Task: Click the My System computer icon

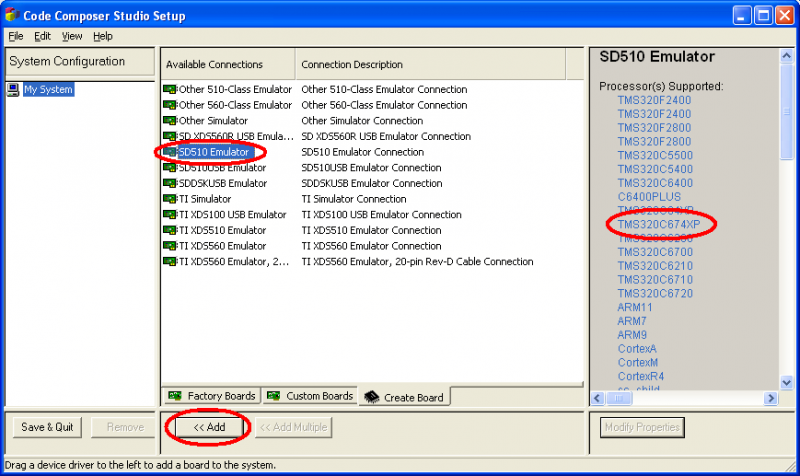Action: [x=13, y=90]
